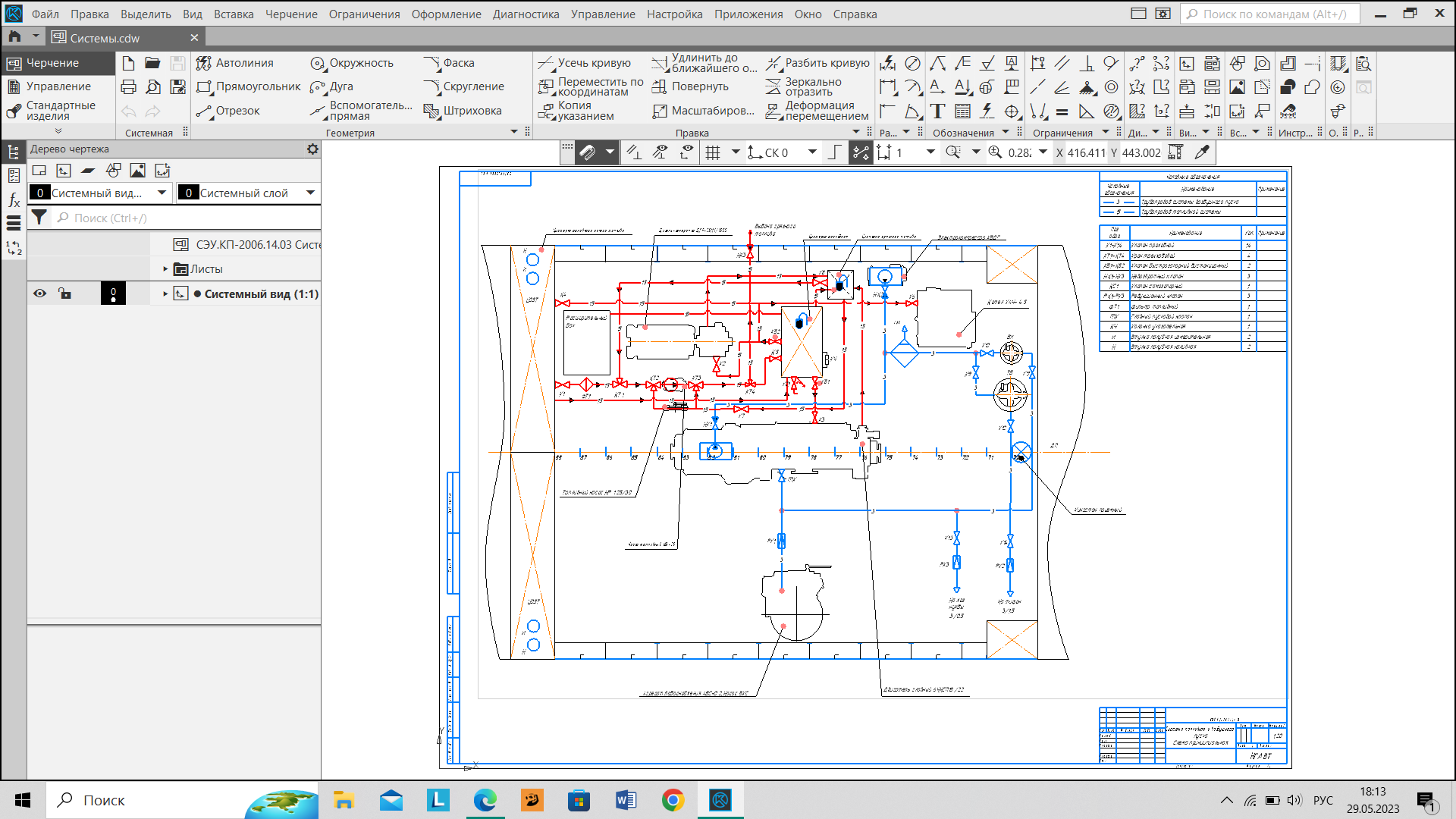The width and height of the screenshot is (1456, 819).
Task: Select the parallel constraint icon
Action: pos(1062,64)
